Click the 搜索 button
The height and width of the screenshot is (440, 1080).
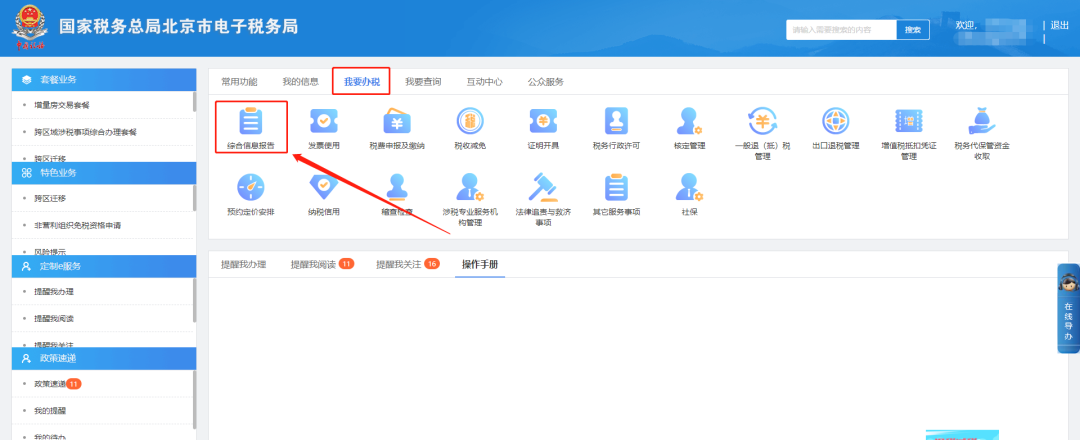click(x=913, y=30)
